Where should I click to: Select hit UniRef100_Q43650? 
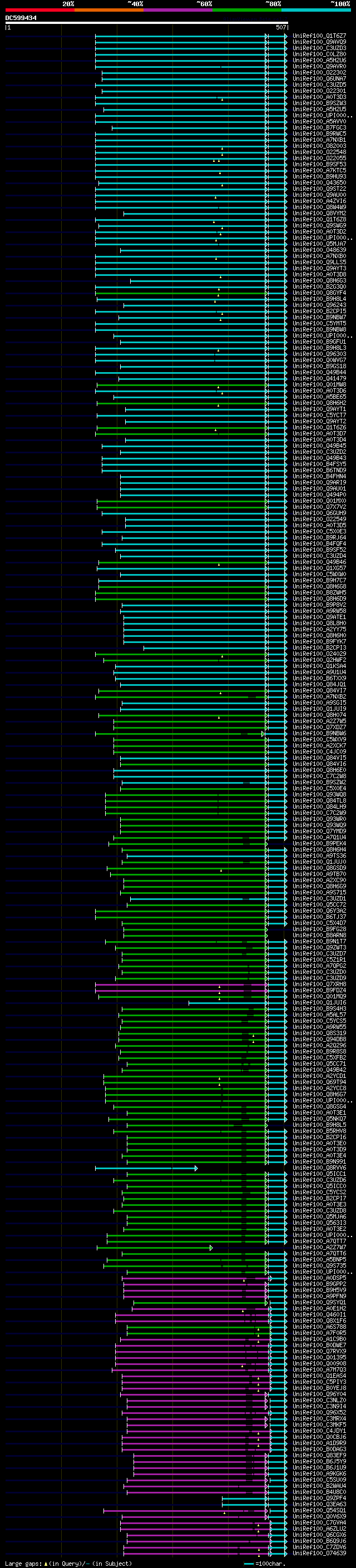(x=319, y=182)
